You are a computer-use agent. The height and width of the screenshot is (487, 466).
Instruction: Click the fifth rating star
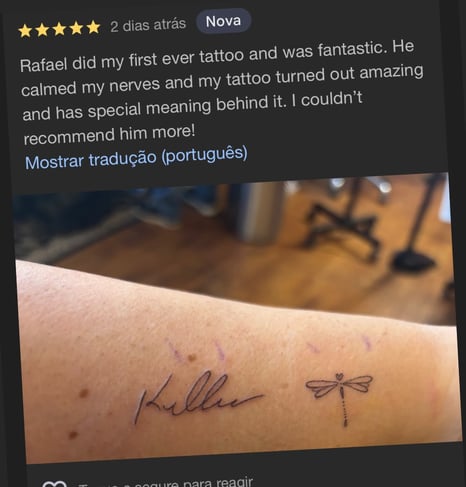[x=93, y=27]
